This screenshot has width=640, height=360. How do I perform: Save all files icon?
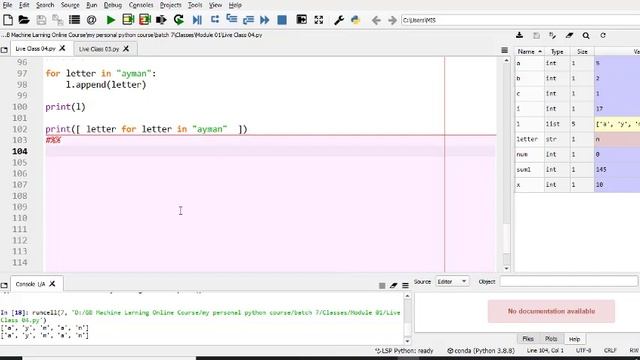pyautogui.click(x=58, y=20)
